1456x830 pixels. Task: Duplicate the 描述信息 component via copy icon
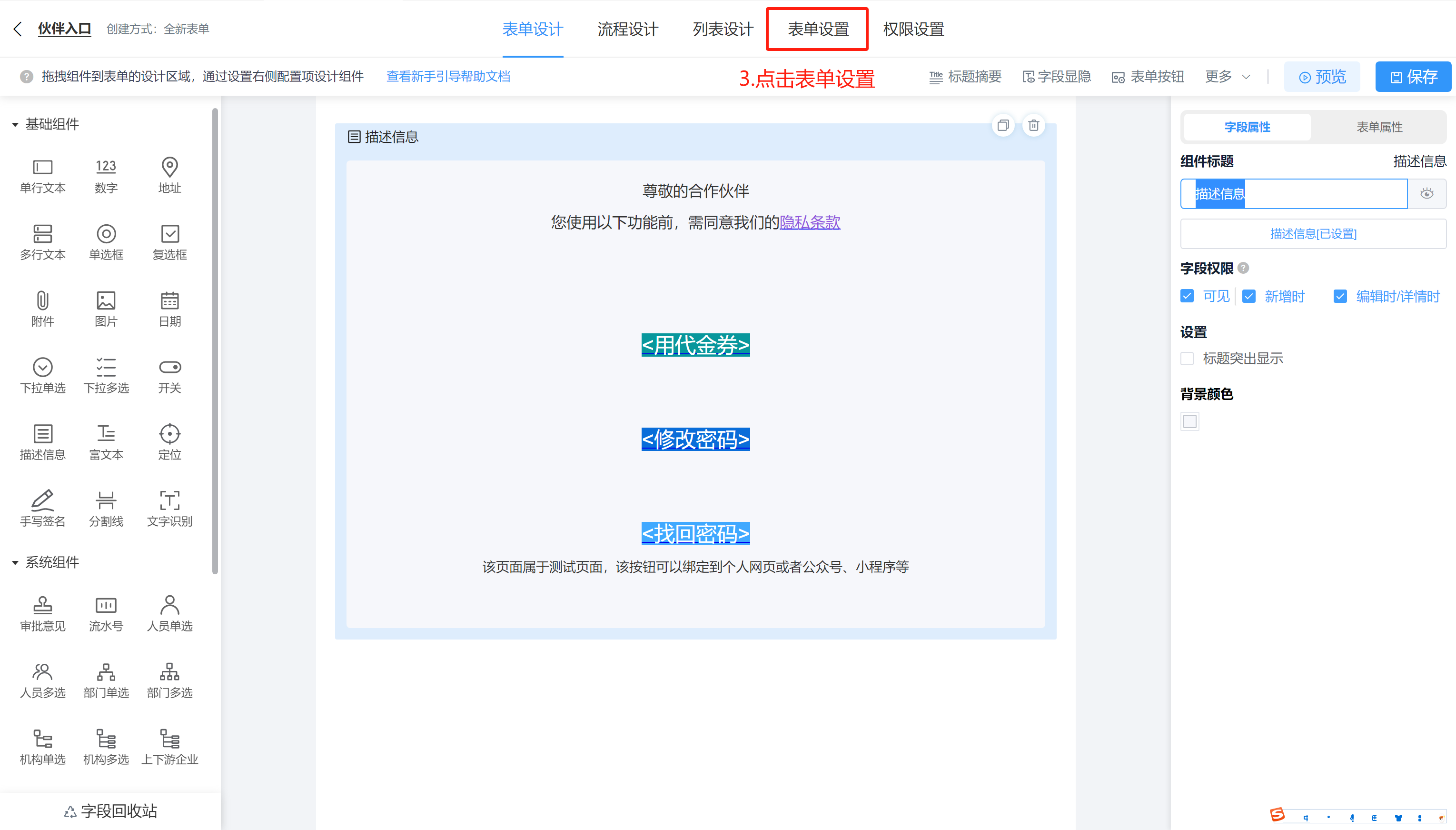[x=1003, y=125]
